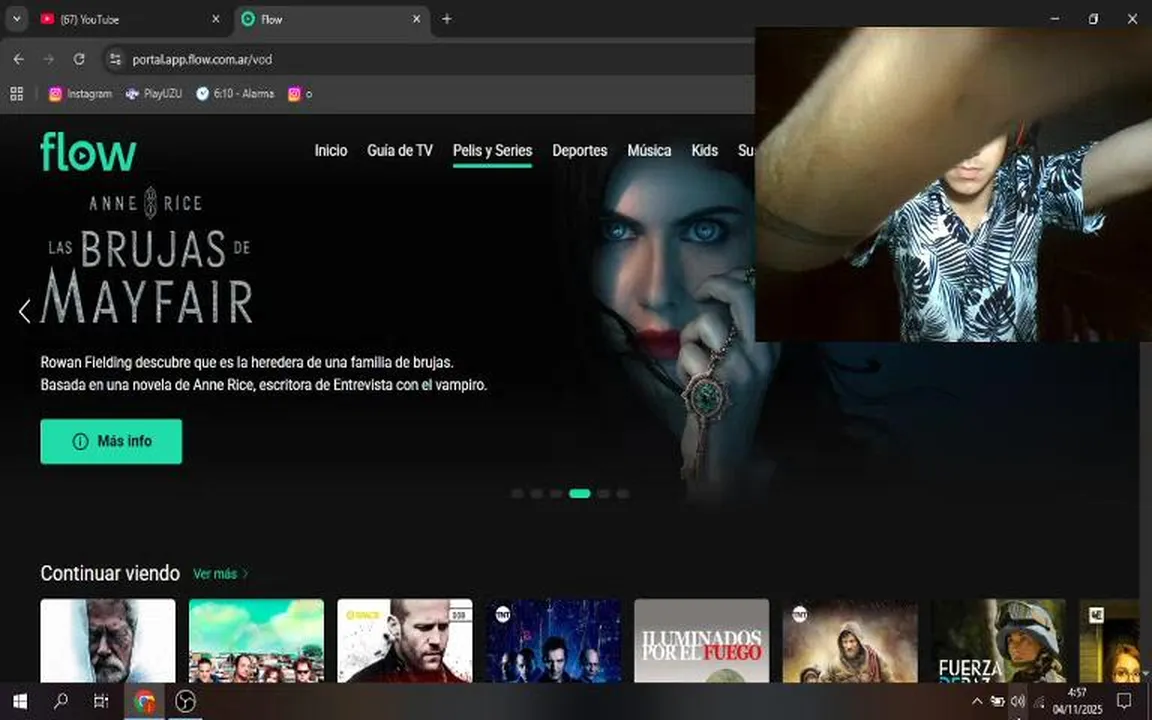Open the bald man Space thumbnail
Screen dimensions: 1152x720
pos(405,641)
